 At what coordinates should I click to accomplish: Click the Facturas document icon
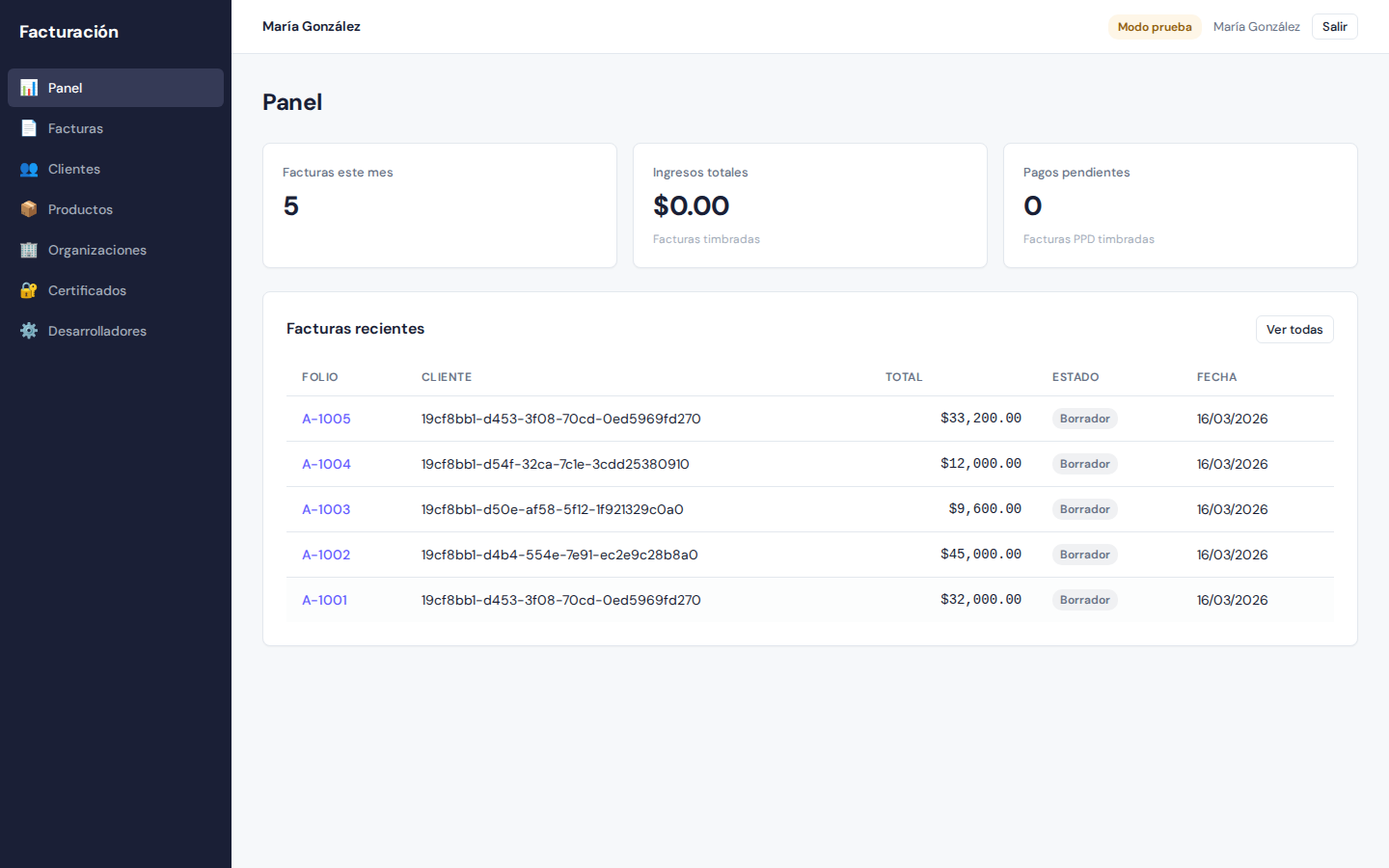(x=29, y=128)
